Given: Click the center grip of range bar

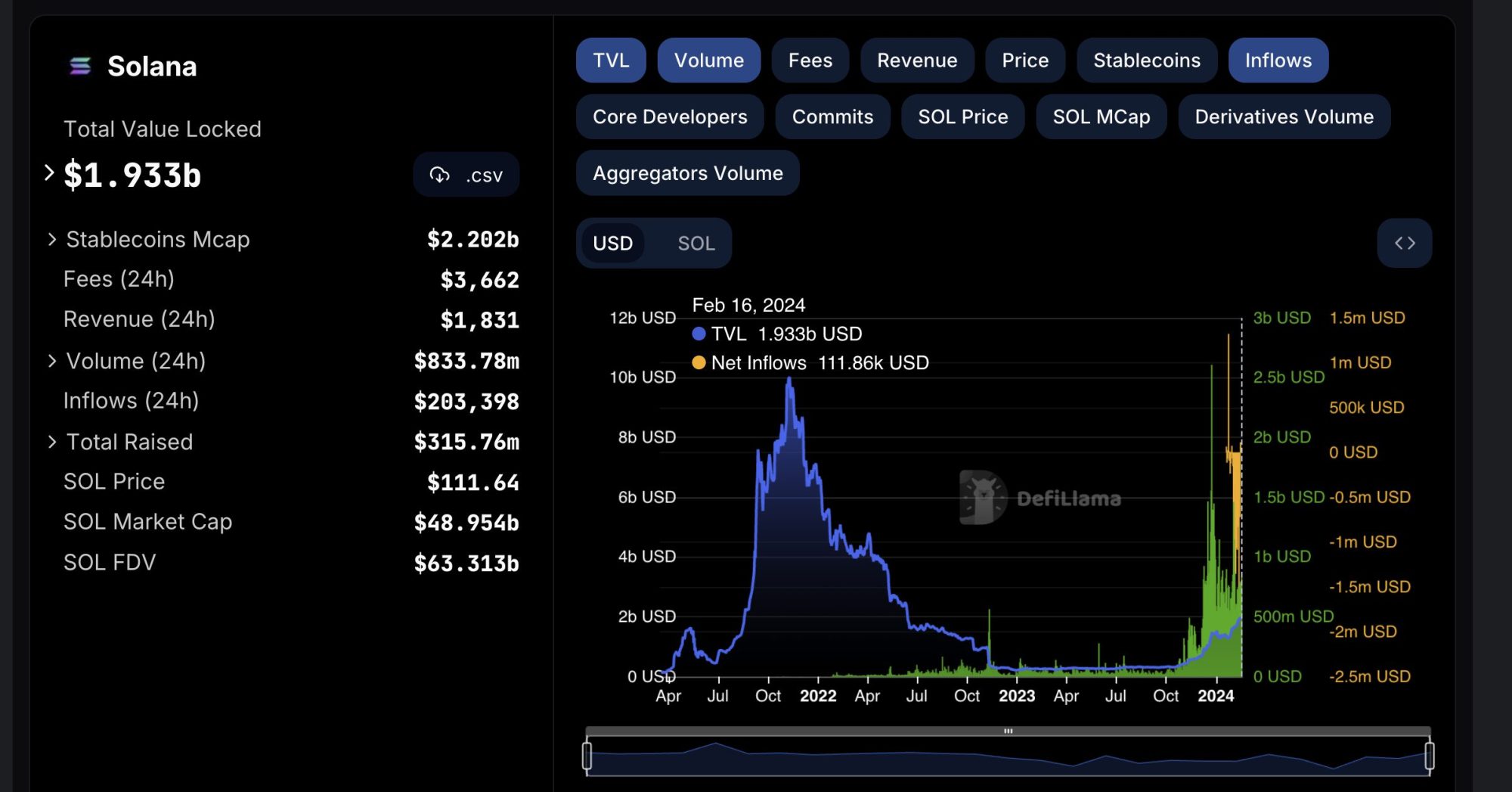Looking at the screenshot, I should point(1008,731).
